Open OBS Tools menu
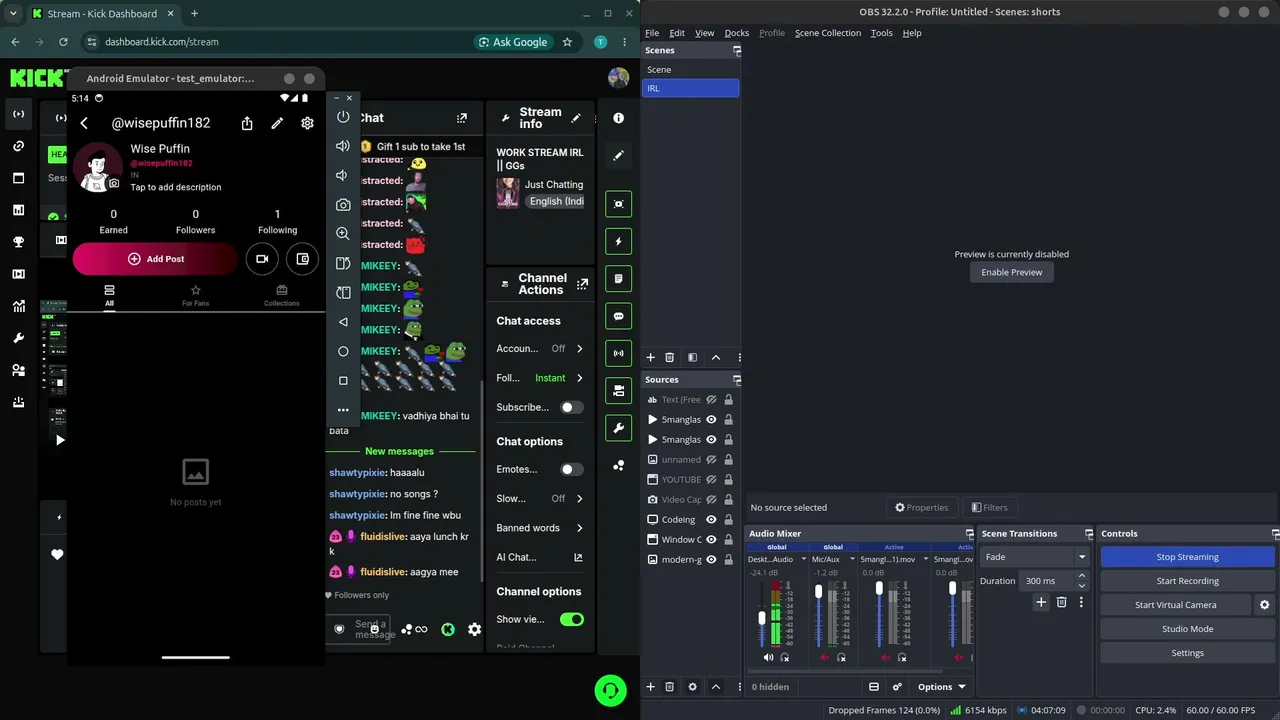This screenshot has width=1280, height=720. (881, 33)
